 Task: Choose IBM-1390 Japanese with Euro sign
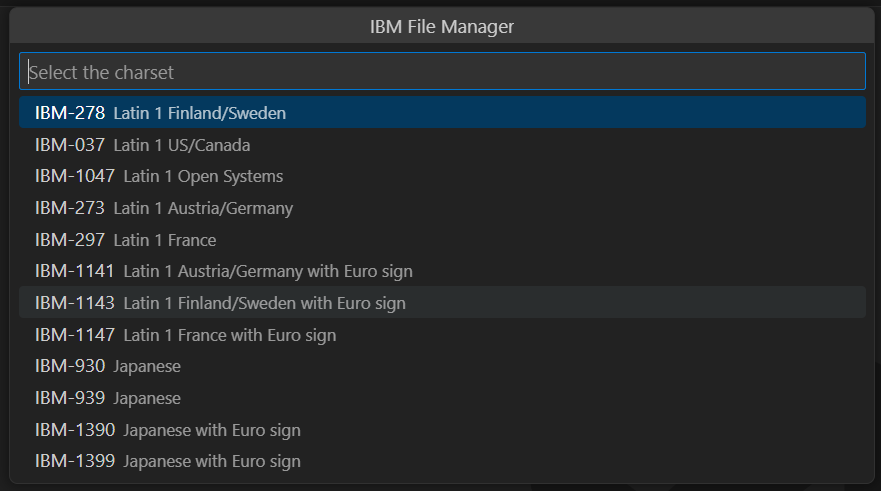click(x=441, y=430)
